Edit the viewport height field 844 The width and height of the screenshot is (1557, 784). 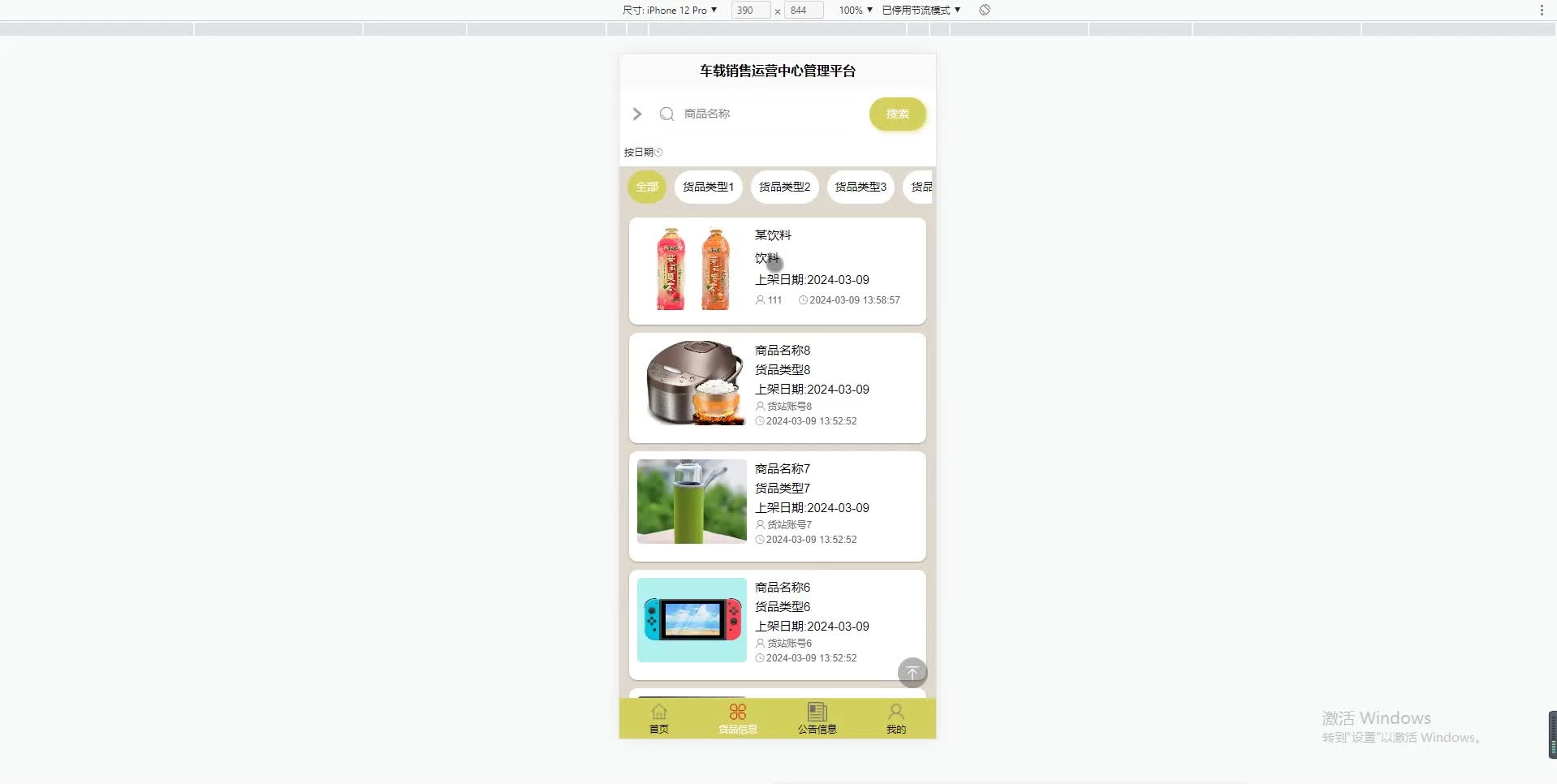click(x=804, y=11)
